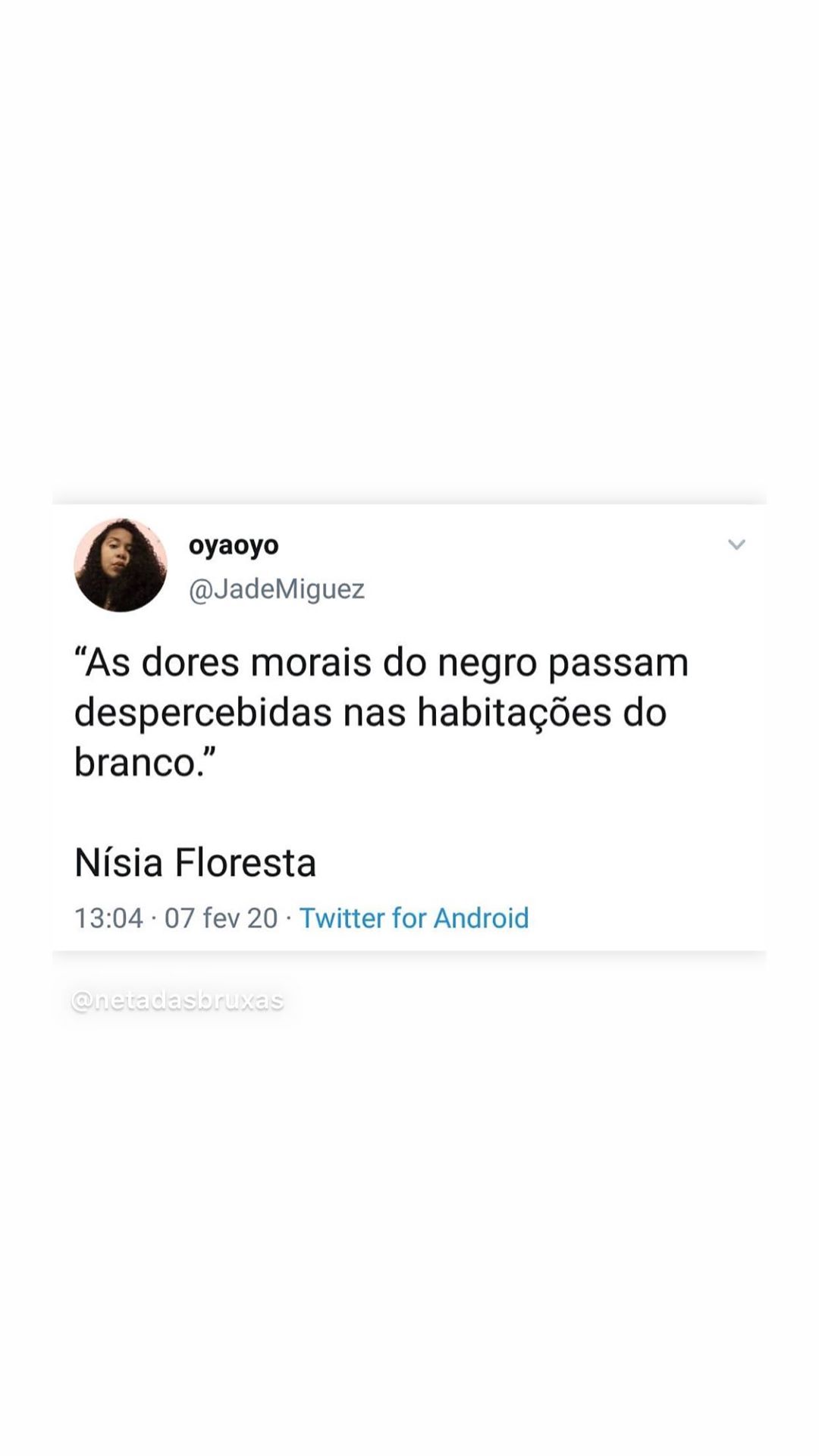Select the word 'branco' in the quote

tap(135, 762)
